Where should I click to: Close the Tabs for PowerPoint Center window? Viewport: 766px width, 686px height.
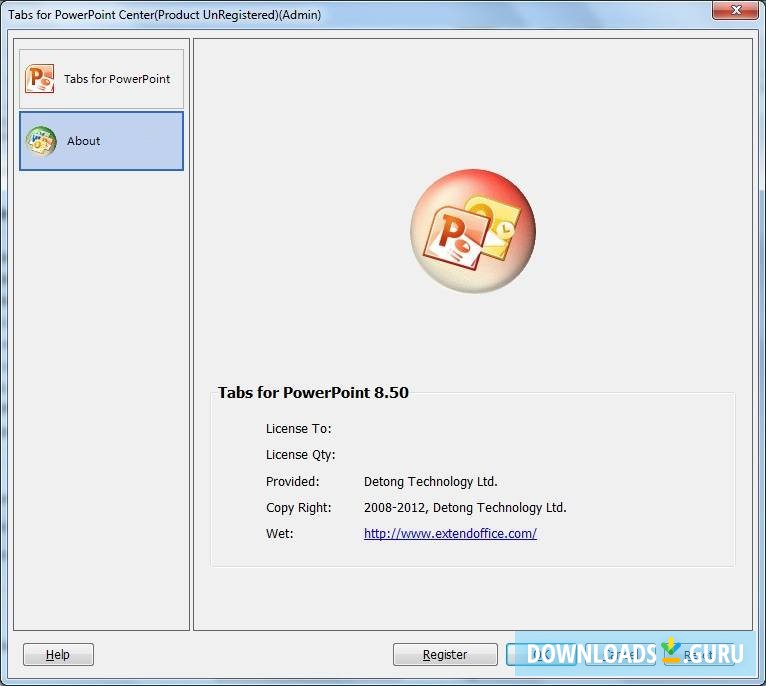[736, 10]
